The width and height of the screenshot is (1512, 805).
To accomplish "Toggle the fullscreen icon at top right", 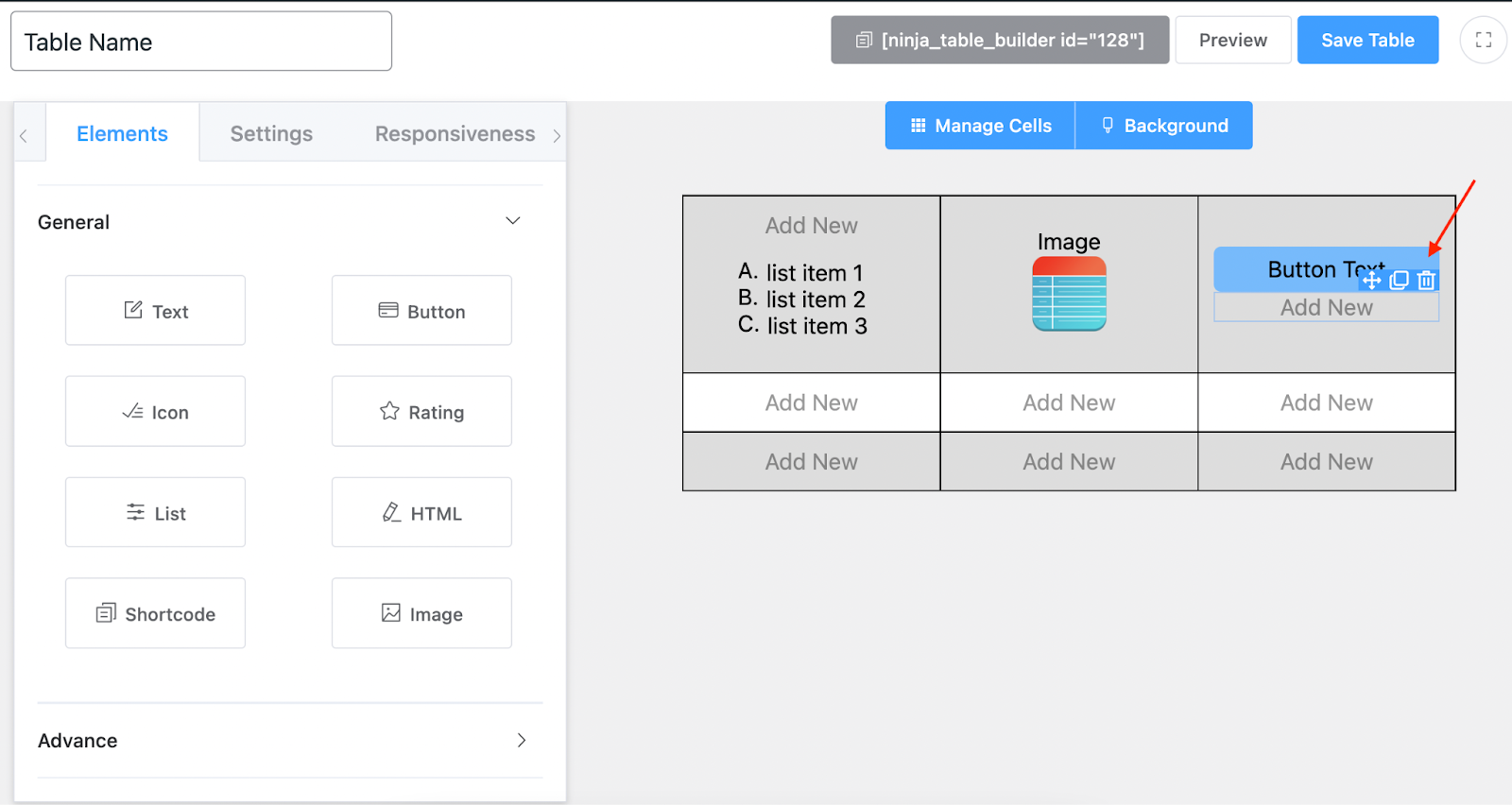I will pyautogui.click(x=1483, y=40).
